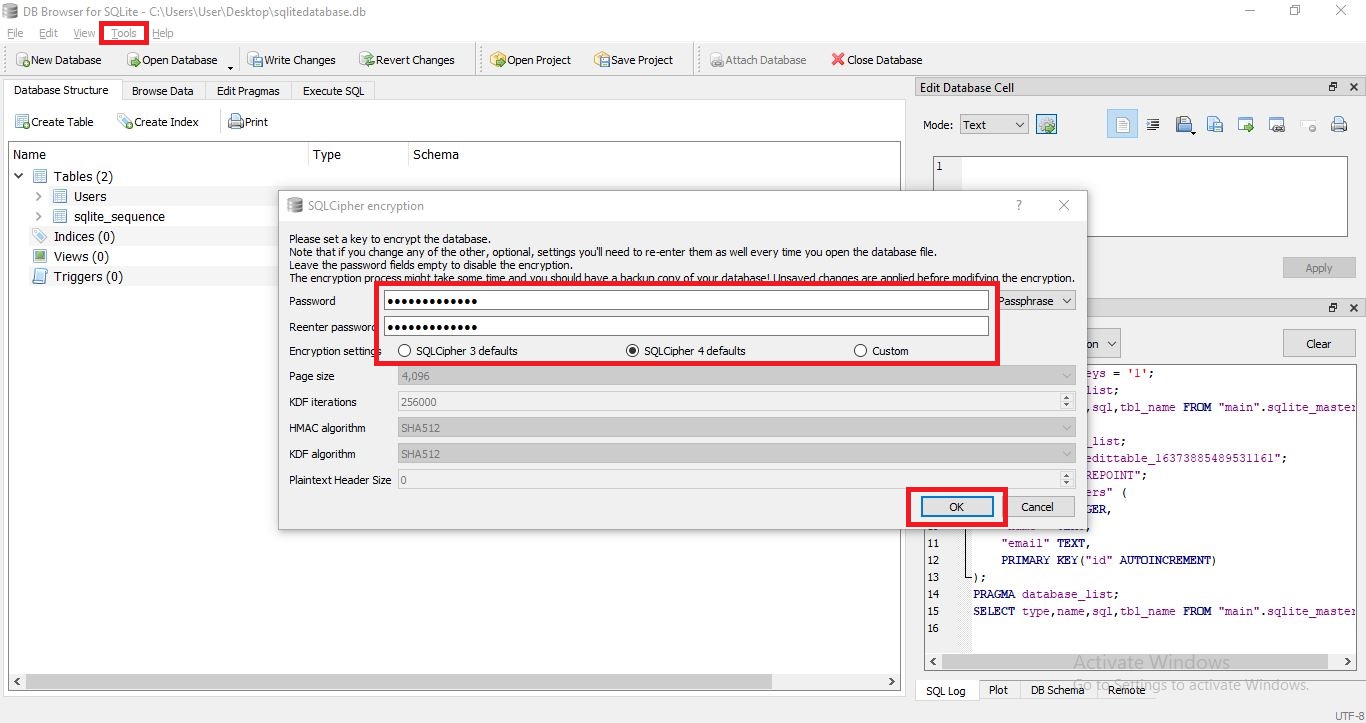Switch to the Browse Data tab

[162, 91]
